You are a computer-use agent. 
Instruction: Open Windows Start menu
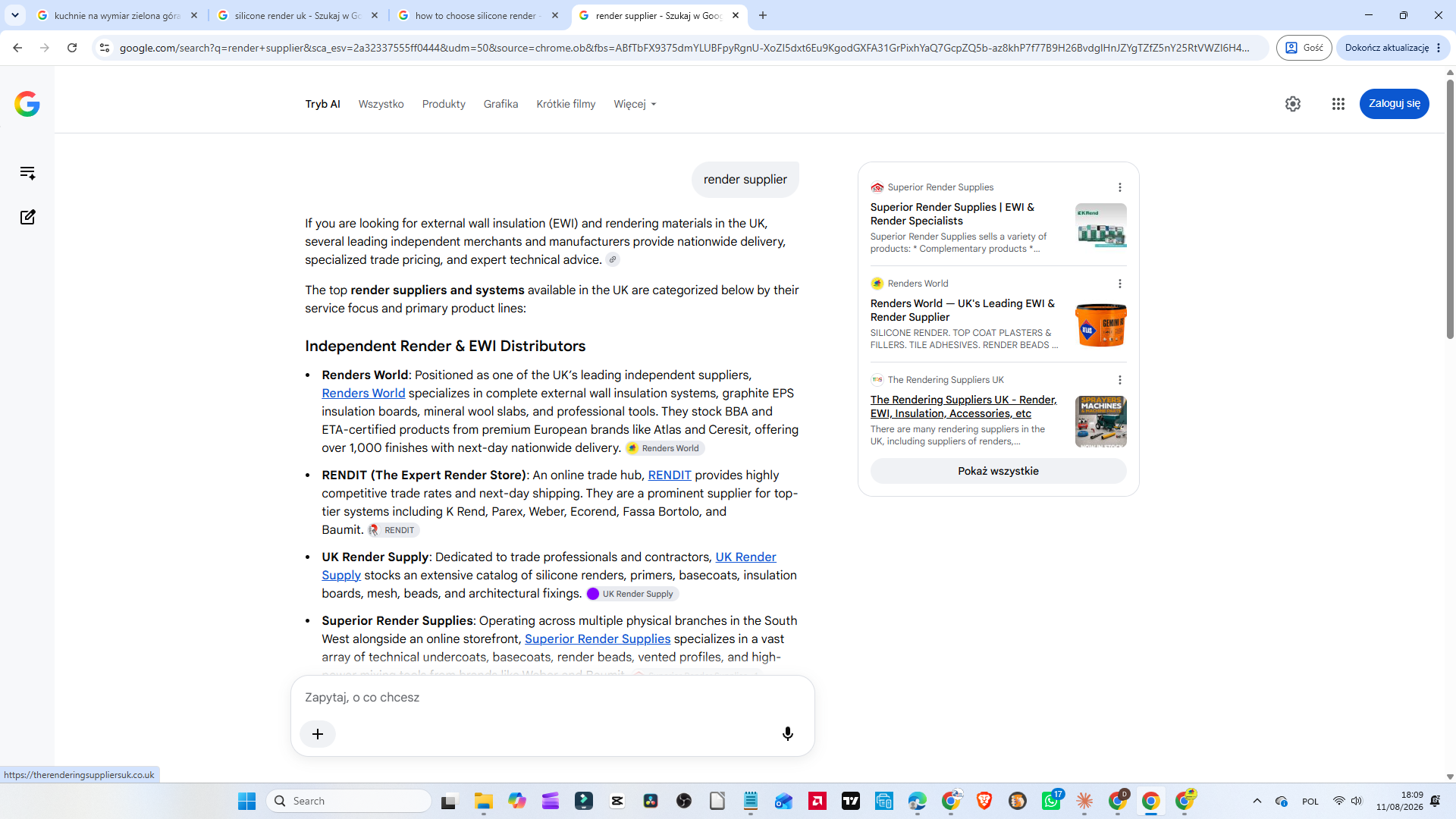pos(247,801)
